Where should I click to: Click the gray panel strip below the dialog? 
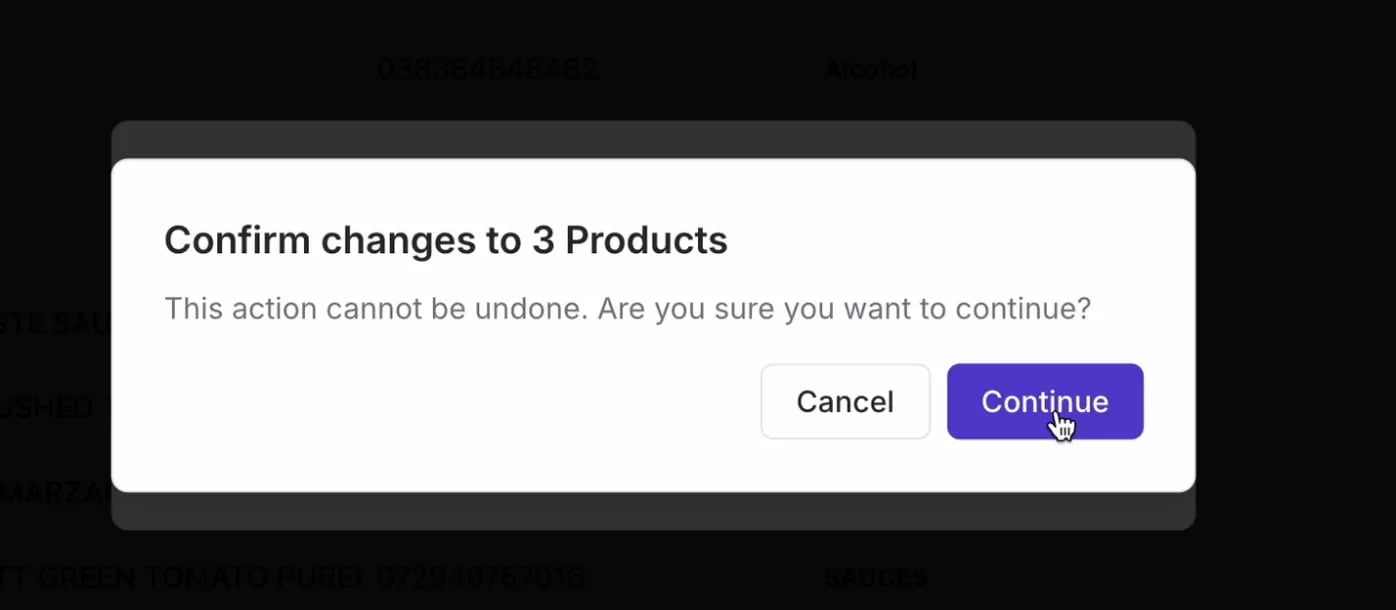point(653,511)
